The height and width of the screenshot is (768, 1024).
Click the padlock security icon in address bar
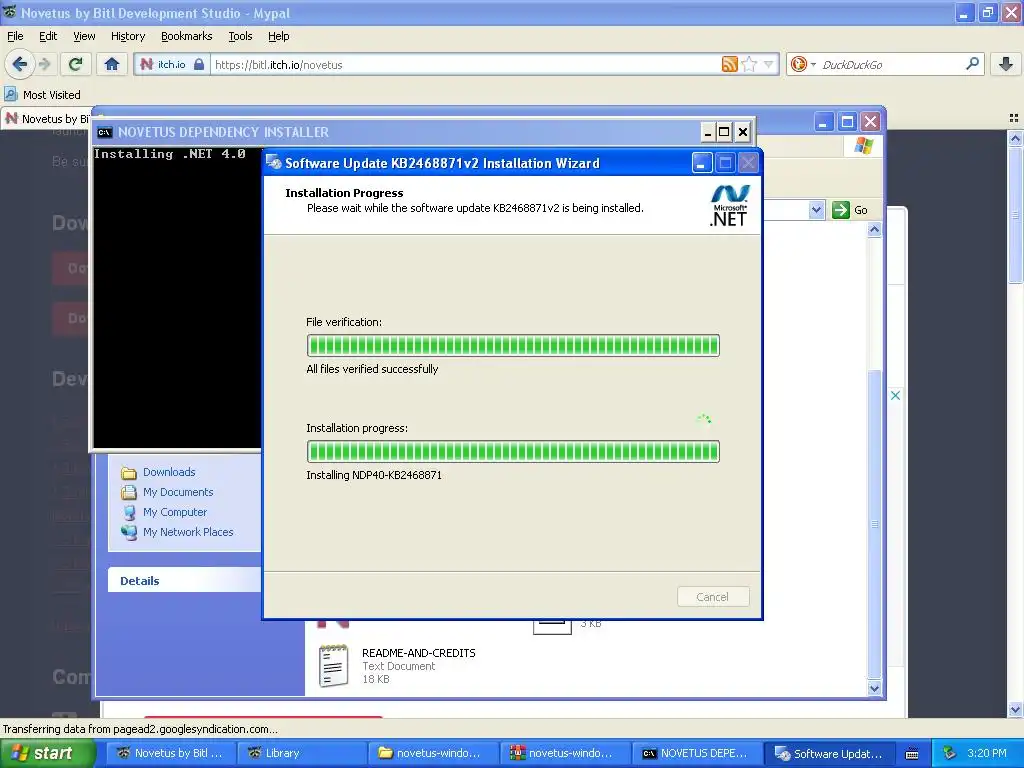point(199,65)
